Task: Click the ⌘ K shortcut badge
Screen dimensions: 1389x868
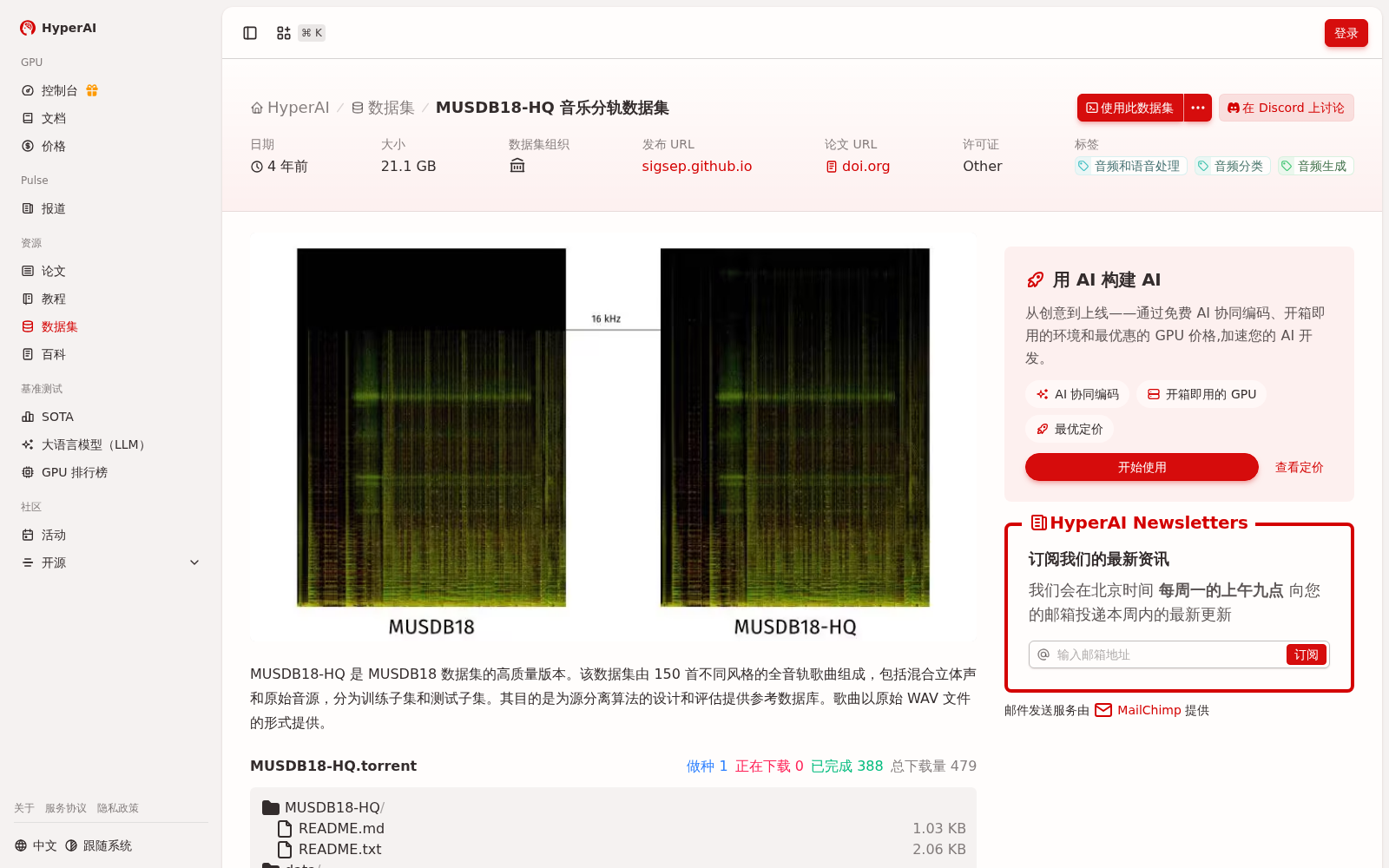Action: [312, 33]
